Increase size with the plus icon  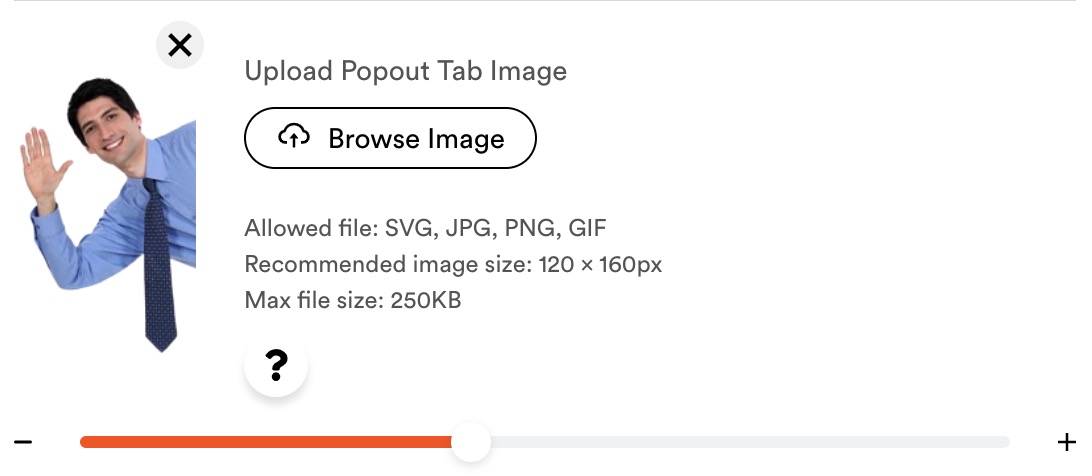click(x=1067, y=442)
